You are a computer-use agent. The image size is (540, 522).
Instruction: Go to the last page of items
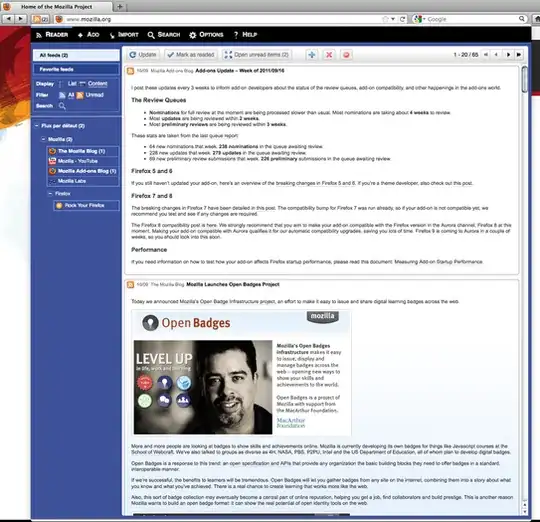tap(519, 54)
